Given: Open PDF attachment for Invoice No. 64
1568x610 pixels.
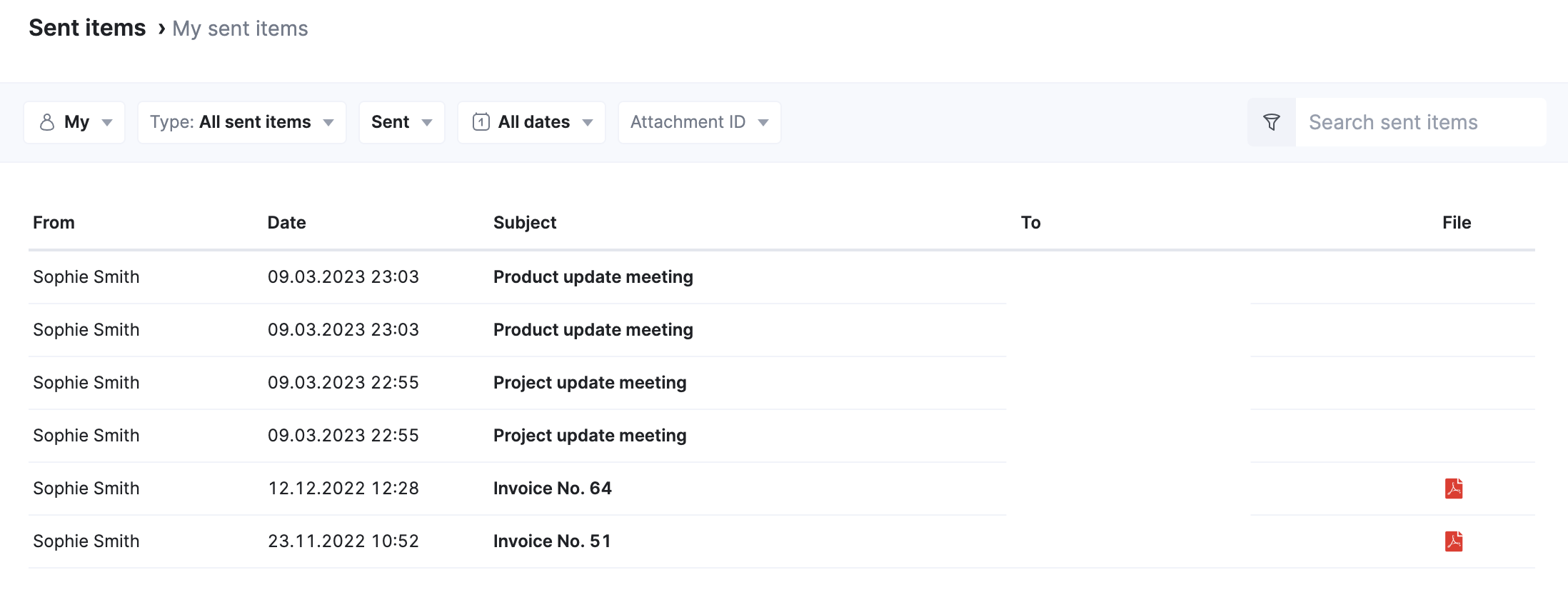Looking at the screenshot, I should [1454, 489].
